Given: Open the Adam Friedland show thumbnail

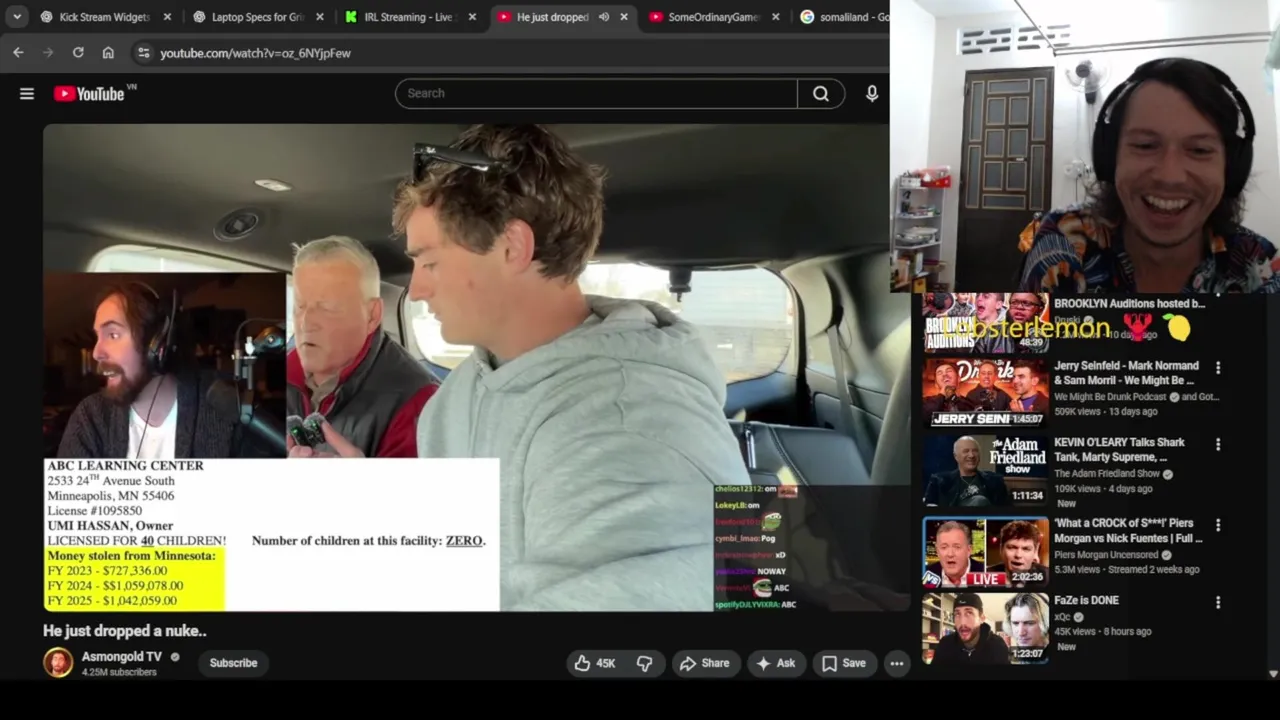Looking at the screenshot, I should pos(985,470).
